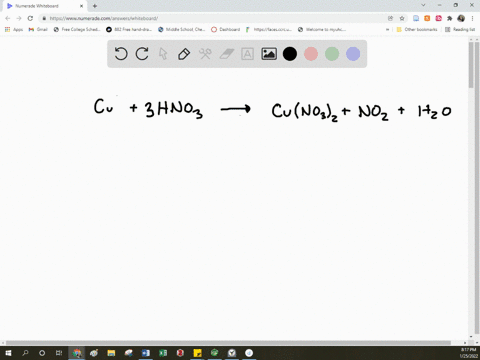Bookmark this page with the star

coord(402,18)
